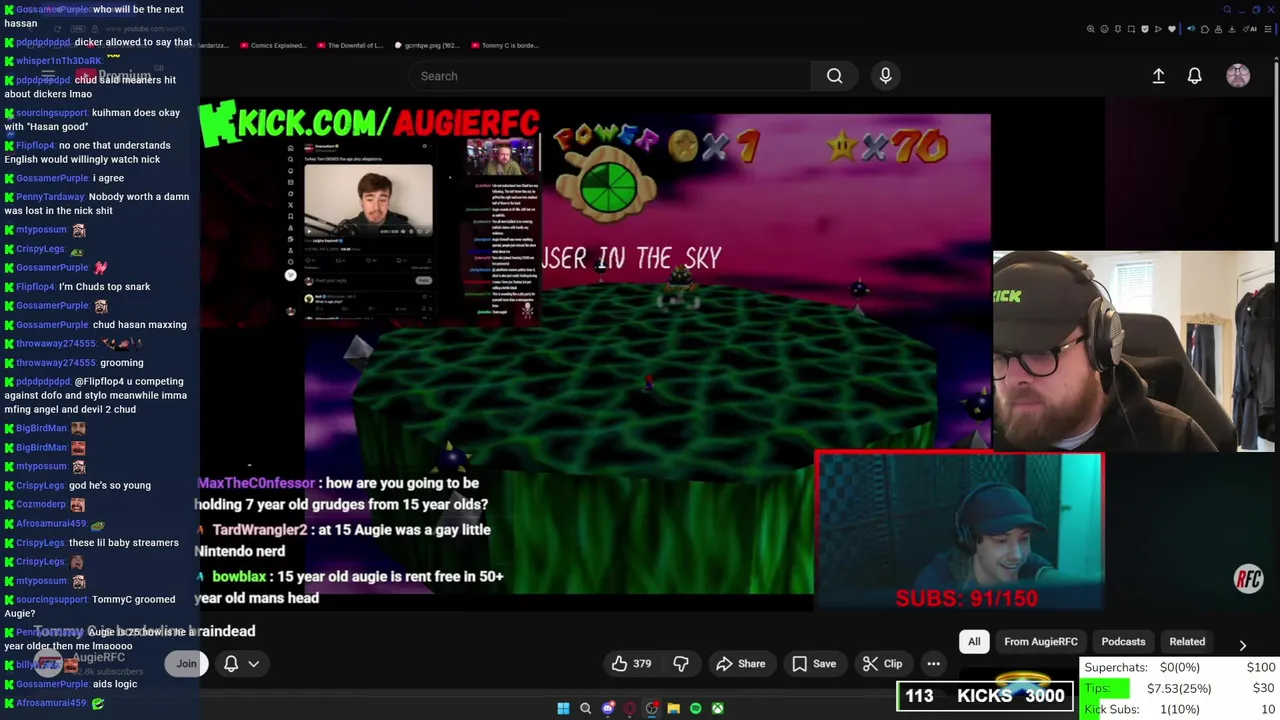
Task: Like the video with 379 likes
Action: click(631, 664)
